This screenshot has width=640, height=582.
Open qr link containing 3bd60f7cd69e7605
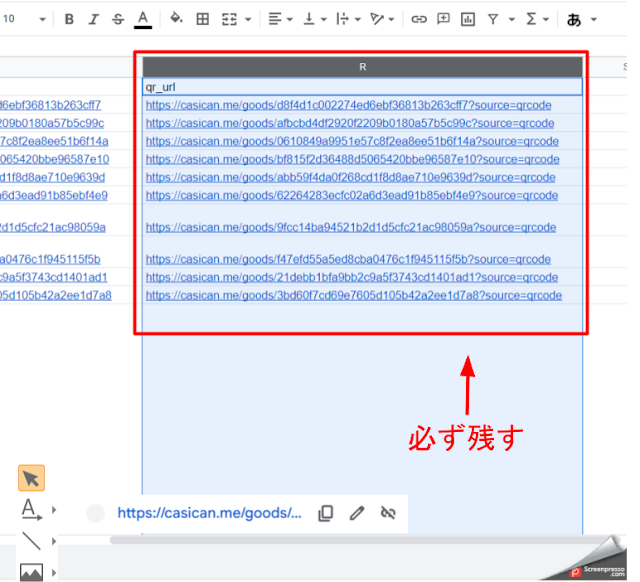[354, 295]
